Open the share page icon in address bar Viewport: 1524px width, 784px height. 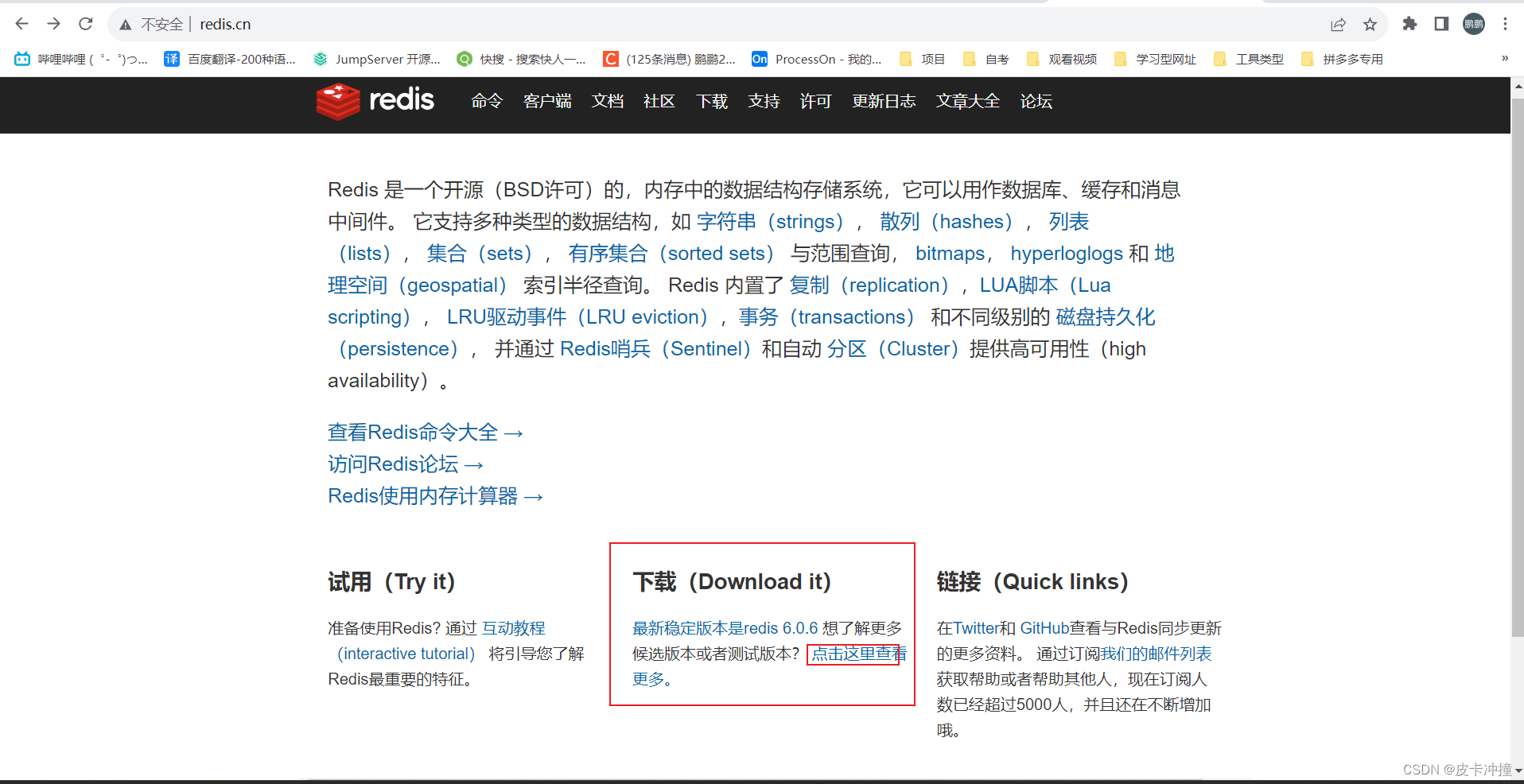pyautogui.click(x=1338, y=25)
